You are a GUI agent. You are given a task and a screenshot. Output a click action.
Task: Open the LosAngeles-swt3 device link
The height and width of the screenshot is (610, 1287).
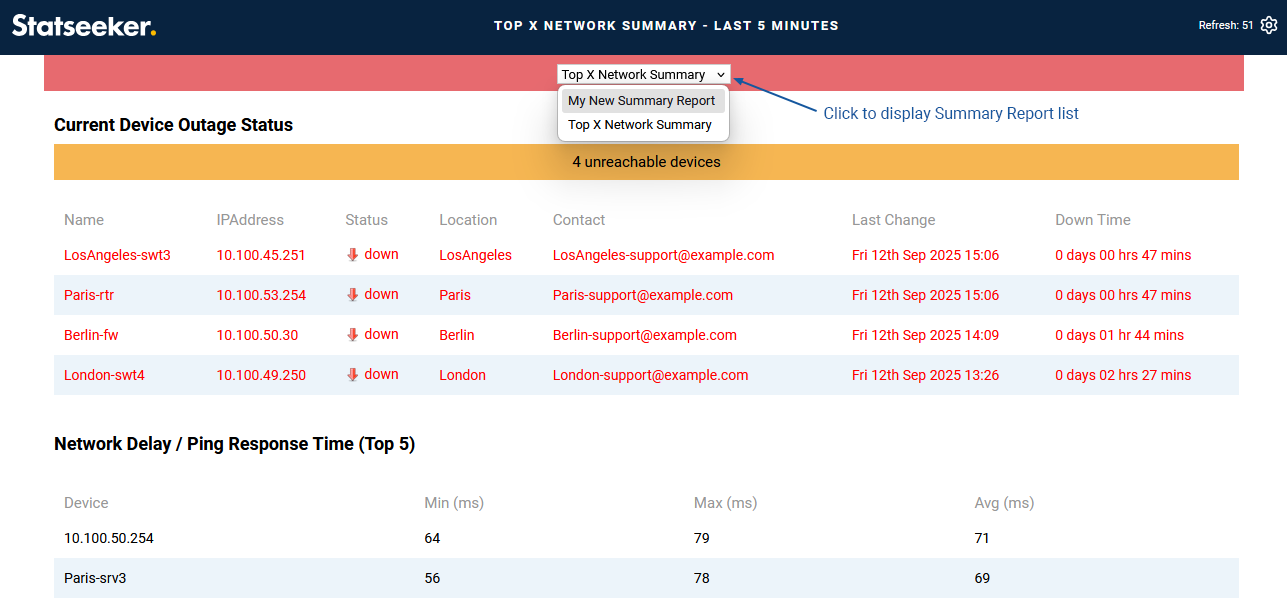click(117, 255)
